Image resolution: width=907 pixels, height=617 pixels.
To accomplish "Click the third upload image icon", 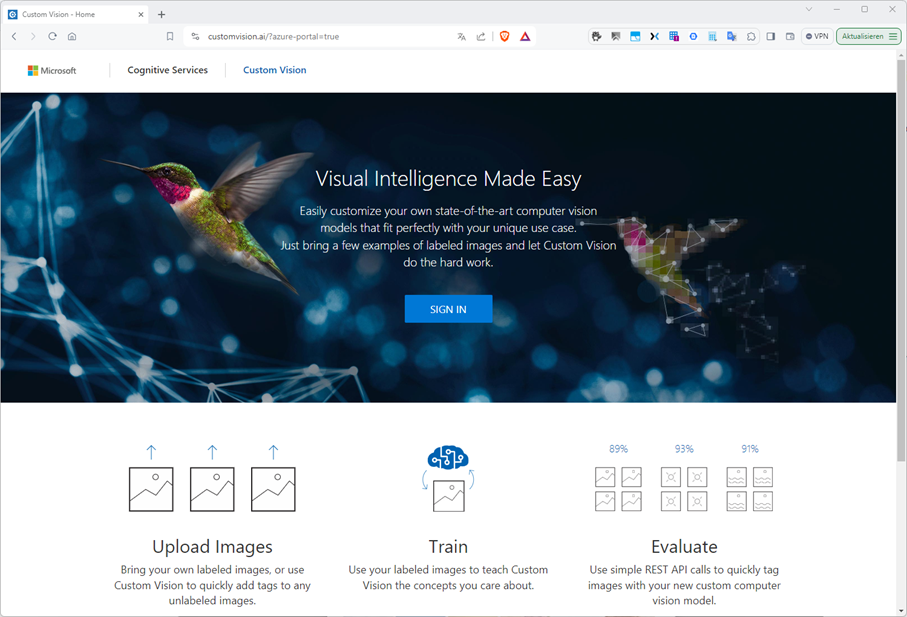I will pyautogui.click(x=273, y=489).
